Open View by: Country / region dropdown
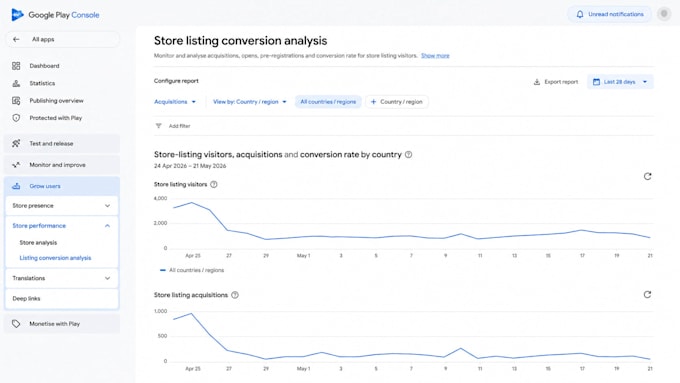This screenshot has height=383, width=680. (250, 102)
